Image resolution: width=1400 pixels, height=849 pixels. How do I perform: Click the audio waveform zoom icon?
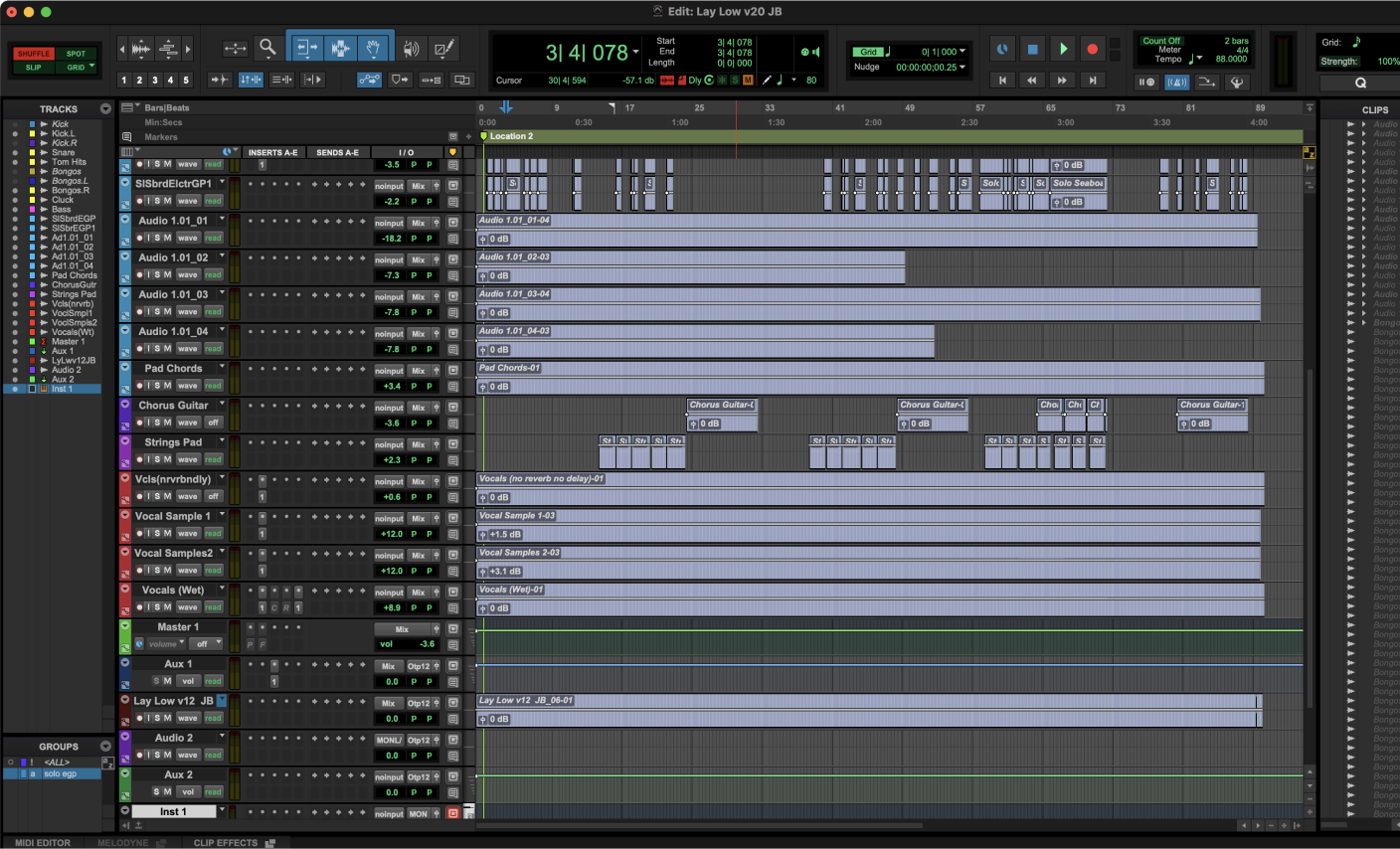click(141, 48)
